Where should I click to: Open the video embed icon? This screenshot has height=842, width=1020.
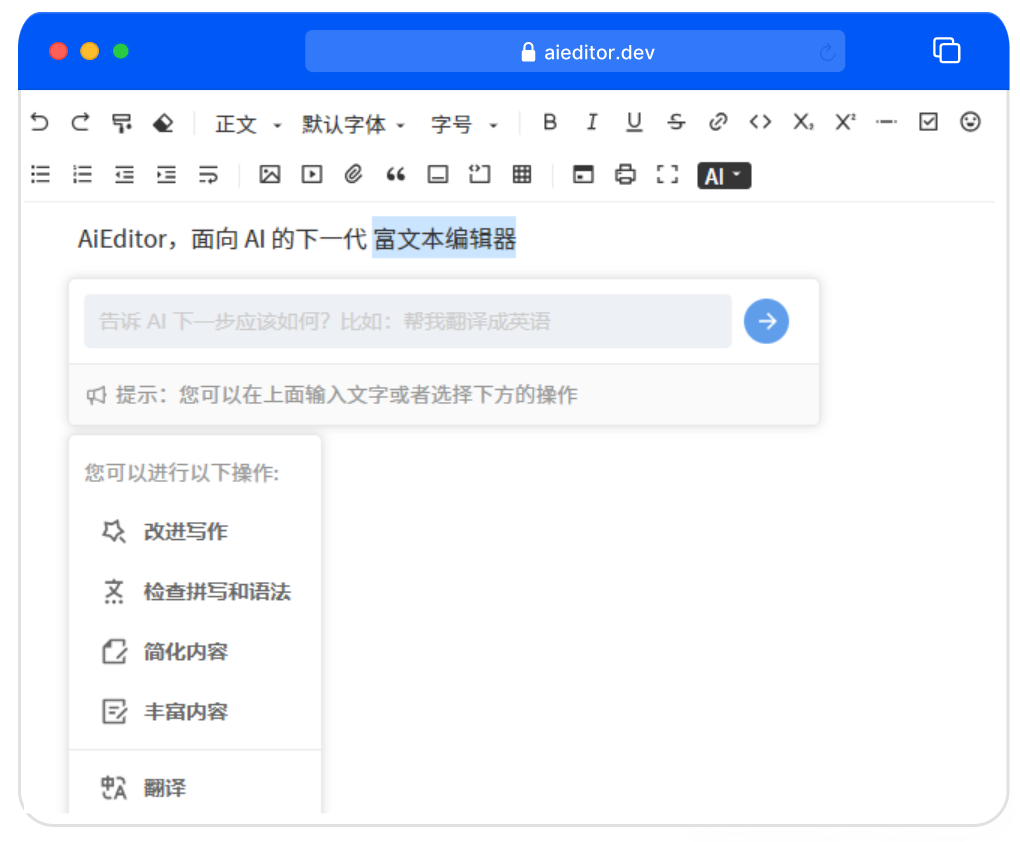pyautogui.click(x=311, y=174)
